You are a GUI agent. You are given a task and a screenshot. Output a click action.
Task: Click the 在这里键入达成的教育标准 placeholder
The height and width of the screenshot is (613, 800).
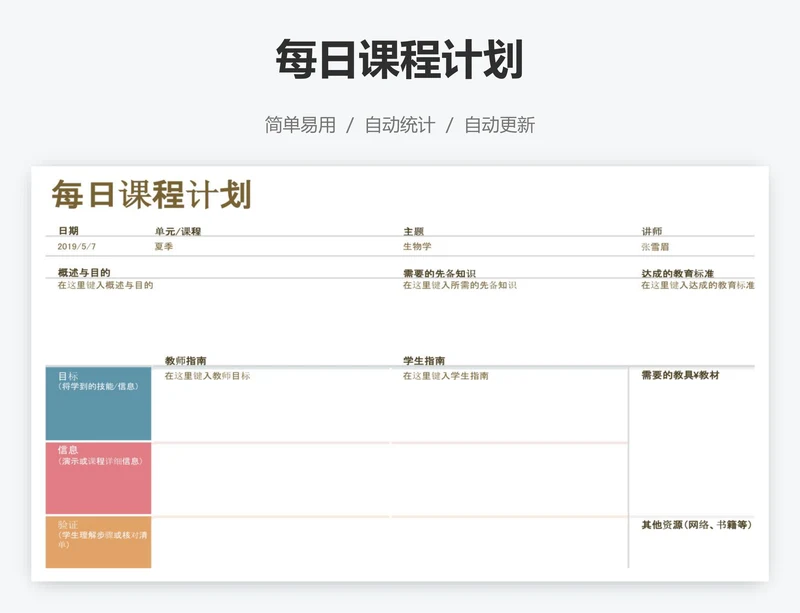click(x=698, y=285)
